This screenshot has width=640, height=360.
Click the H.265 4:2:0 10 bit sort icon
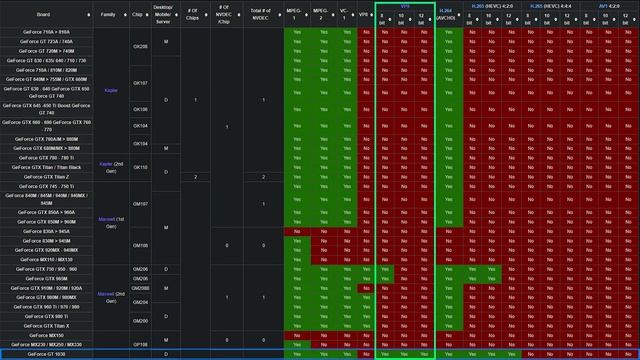[x=498, y=19]
